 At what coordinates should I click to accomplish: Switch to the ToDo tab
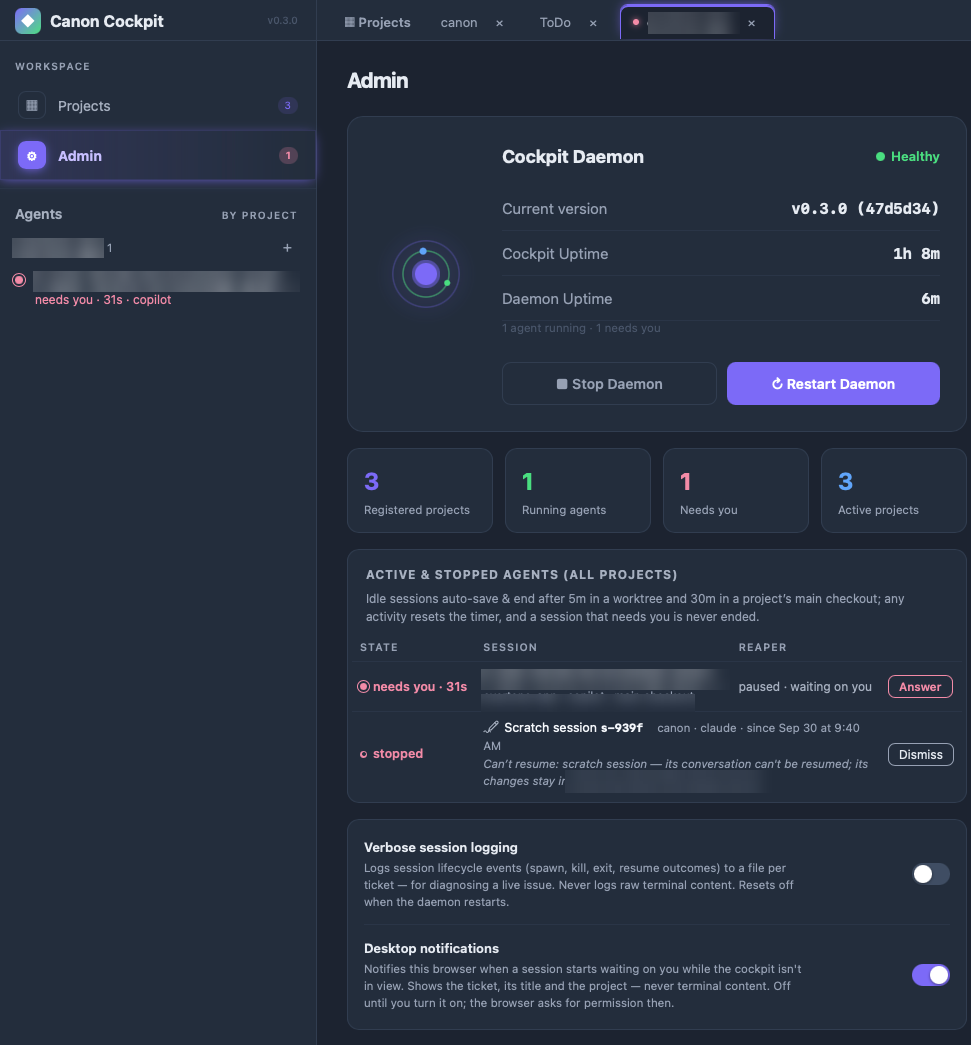[x=555, y=23]
